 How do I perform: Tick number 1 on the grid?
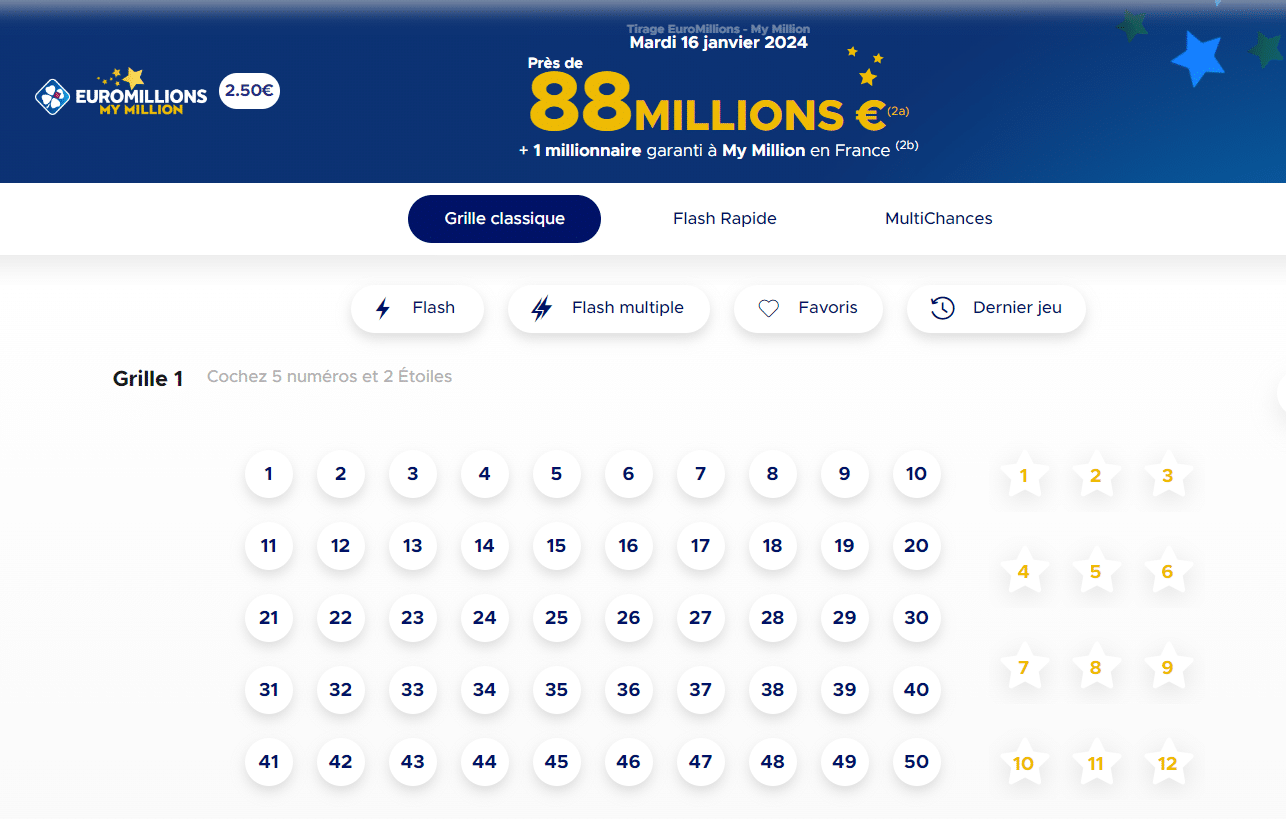269,474
